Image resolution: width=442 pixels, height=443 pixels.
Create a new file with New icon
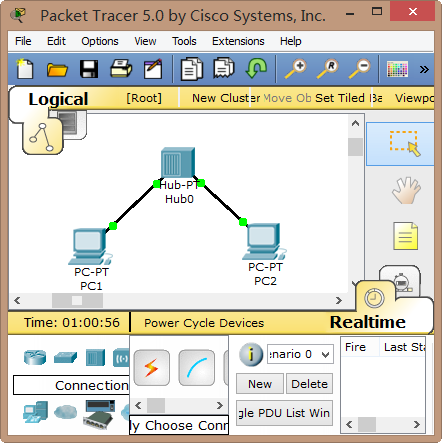pos(24,69)
